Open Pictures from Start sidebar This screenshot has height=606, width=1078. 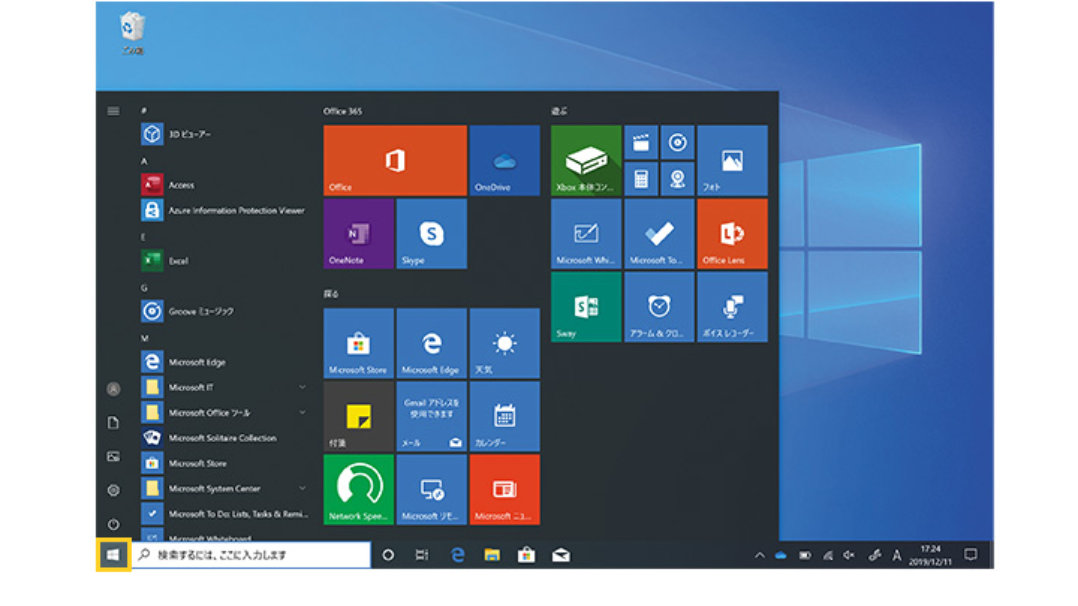[113, 456]
